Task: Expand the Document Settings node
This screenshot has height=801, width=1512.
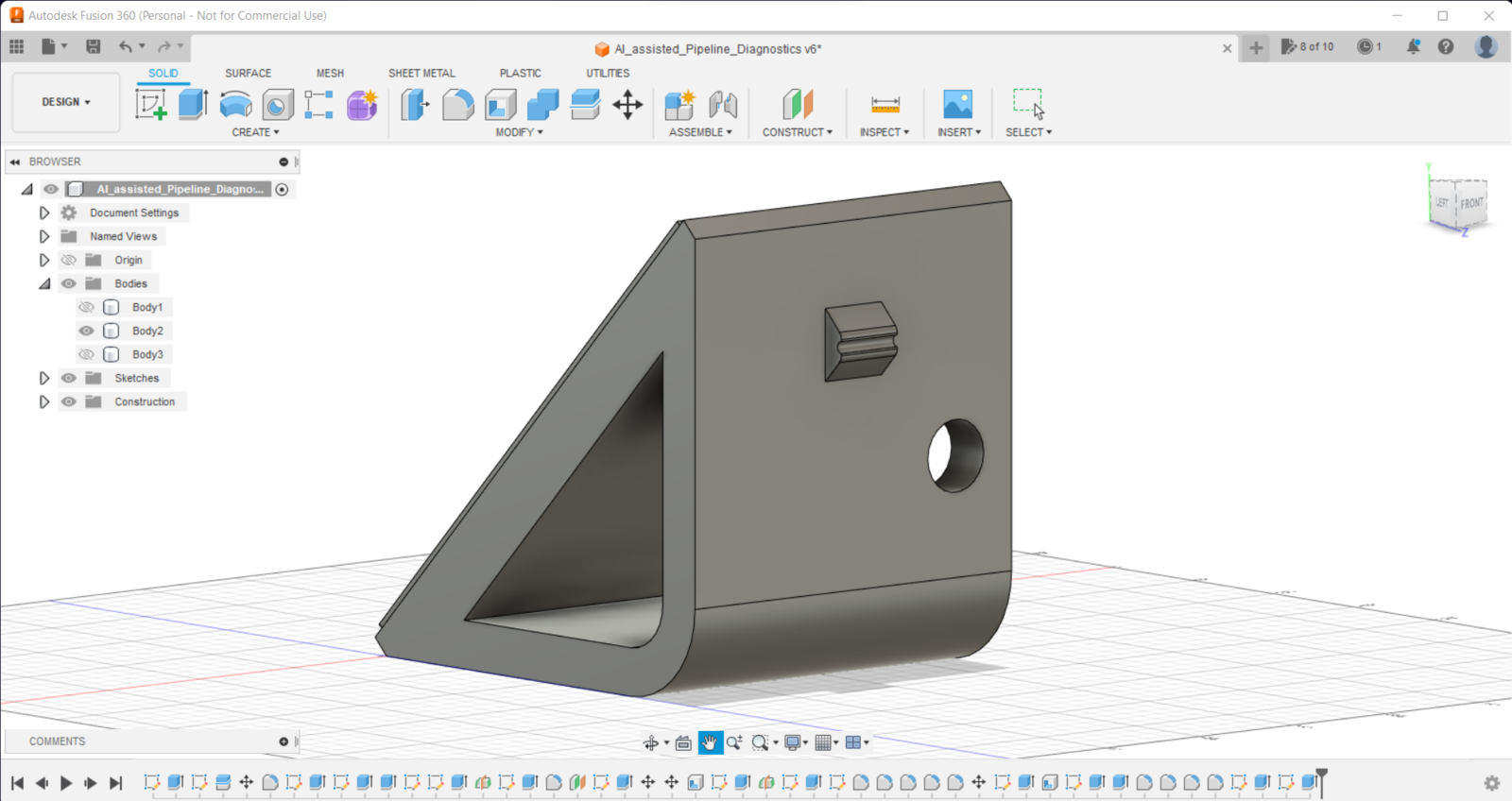Action: point(44,213)
